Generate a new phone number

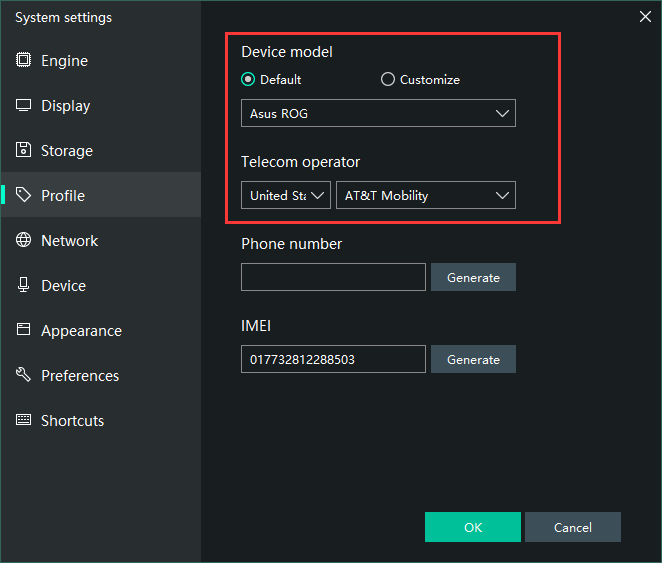473,277
